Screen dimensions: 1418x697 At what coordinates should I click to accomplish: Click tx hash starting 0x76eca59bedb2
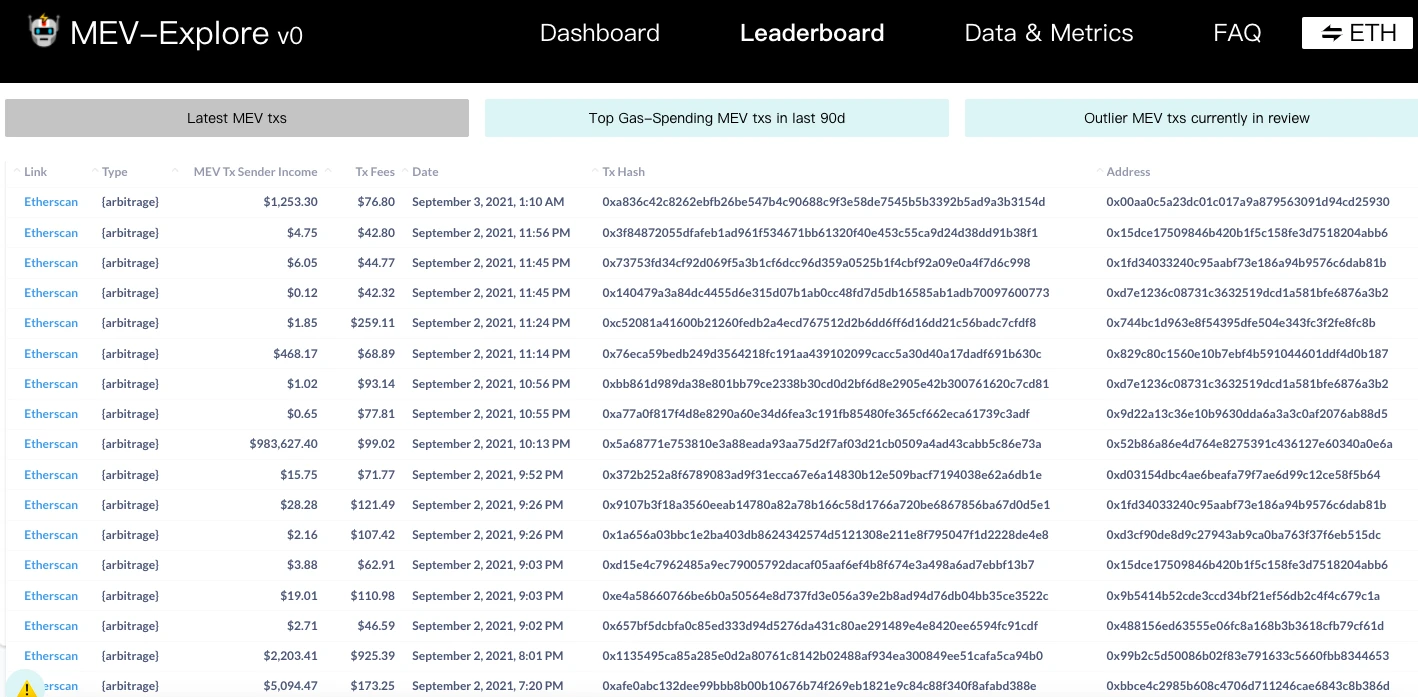pos(822,354)
